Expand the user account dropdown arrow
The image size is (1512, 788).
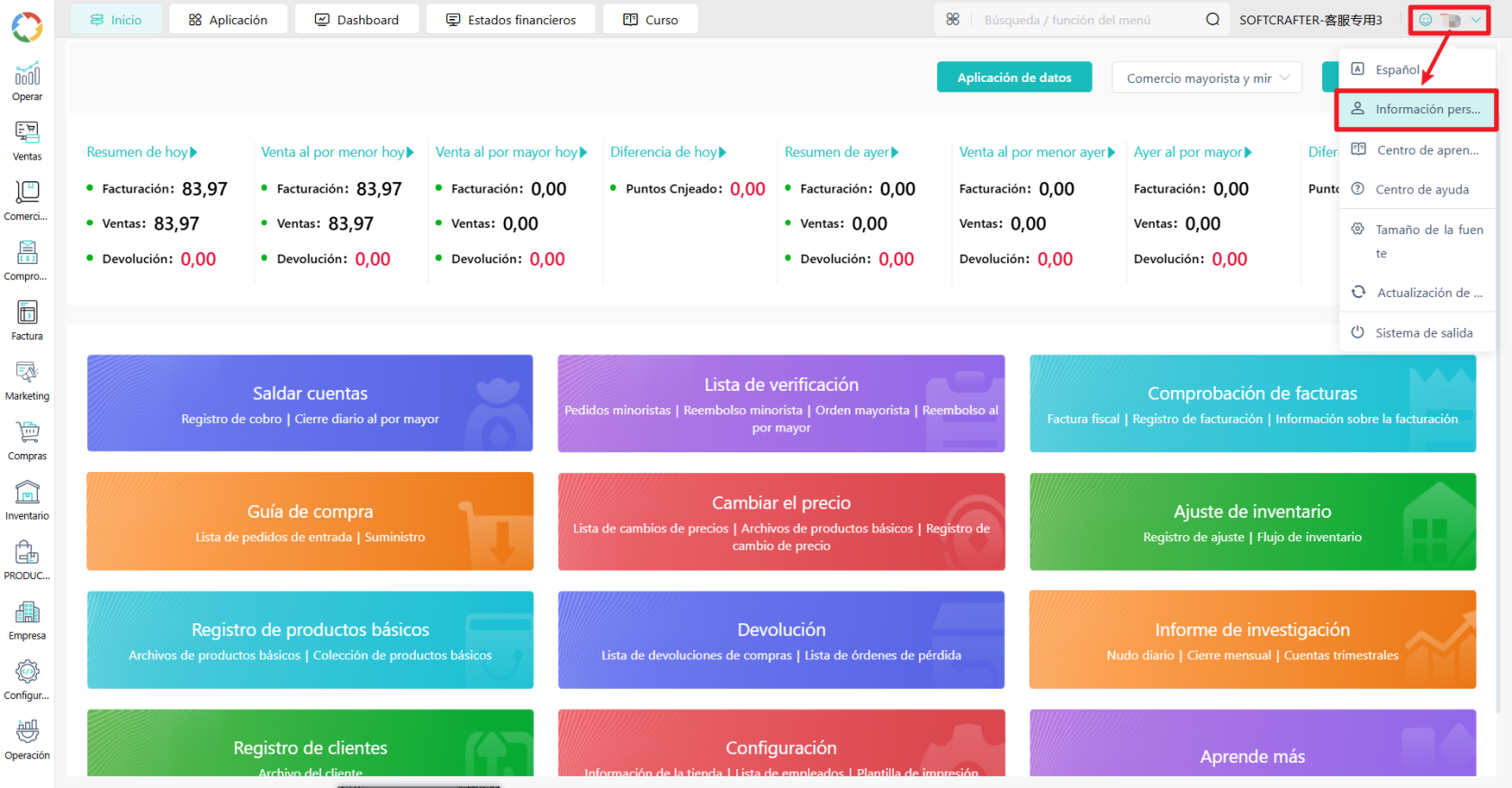click(x=1476, y=20)
